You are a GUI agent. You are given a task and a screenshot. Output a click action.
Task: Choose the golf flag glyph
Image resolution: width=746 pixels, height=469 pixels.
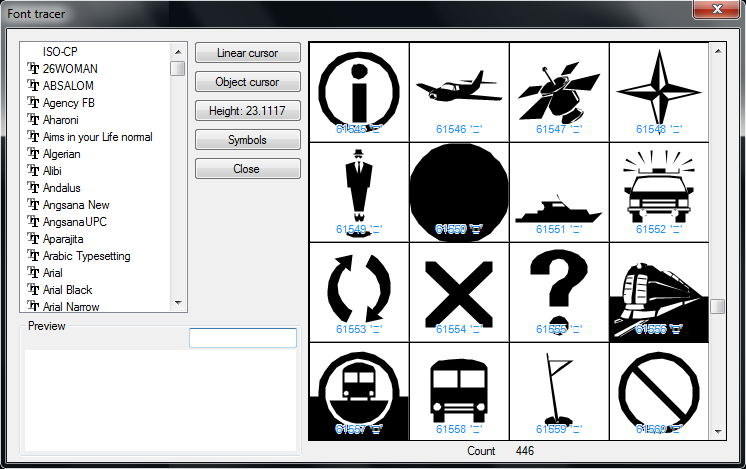[x=559, y=388]
